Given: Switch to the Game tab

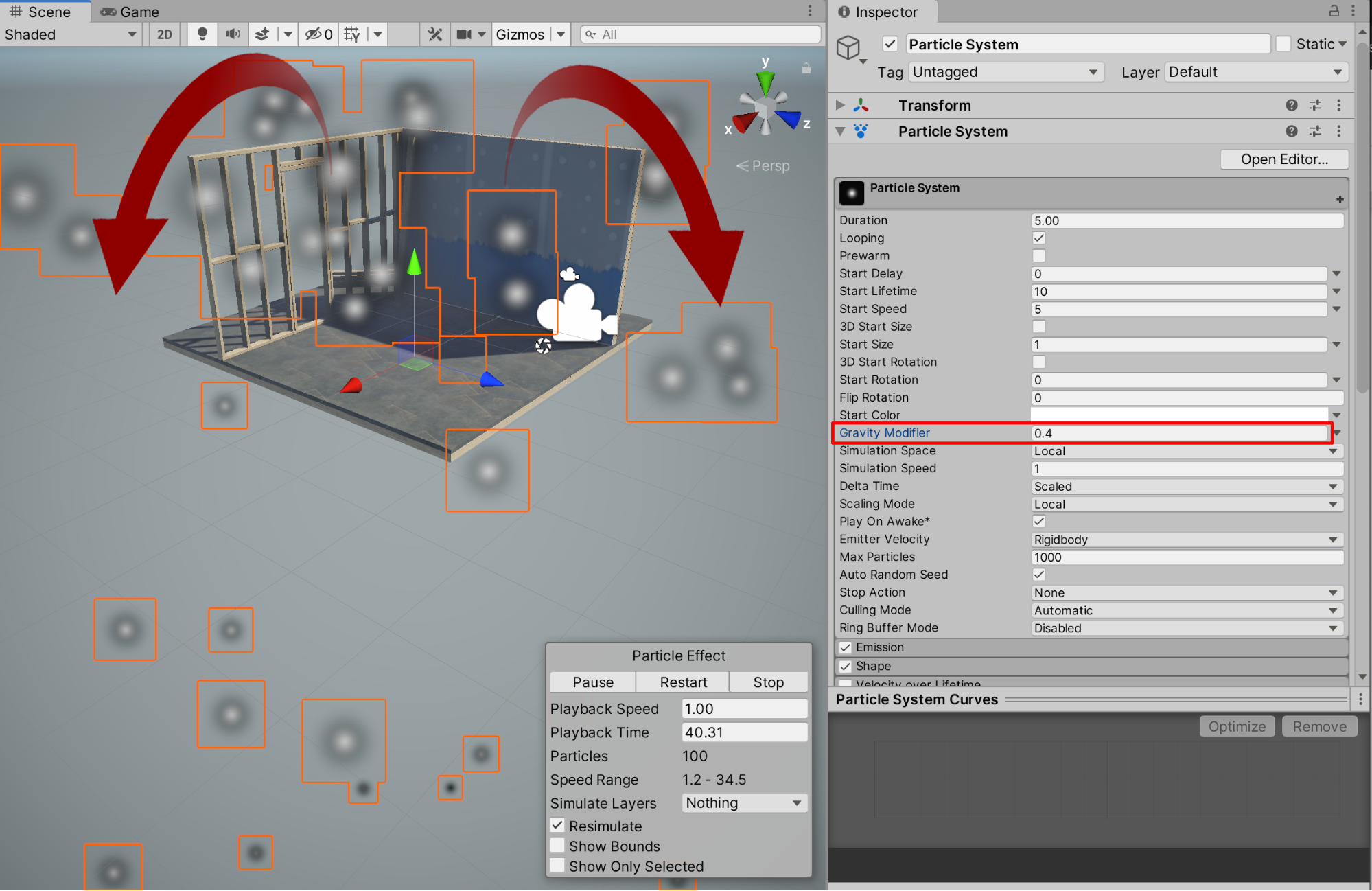Looking at the screenshot, I should [x=130, y=12].
